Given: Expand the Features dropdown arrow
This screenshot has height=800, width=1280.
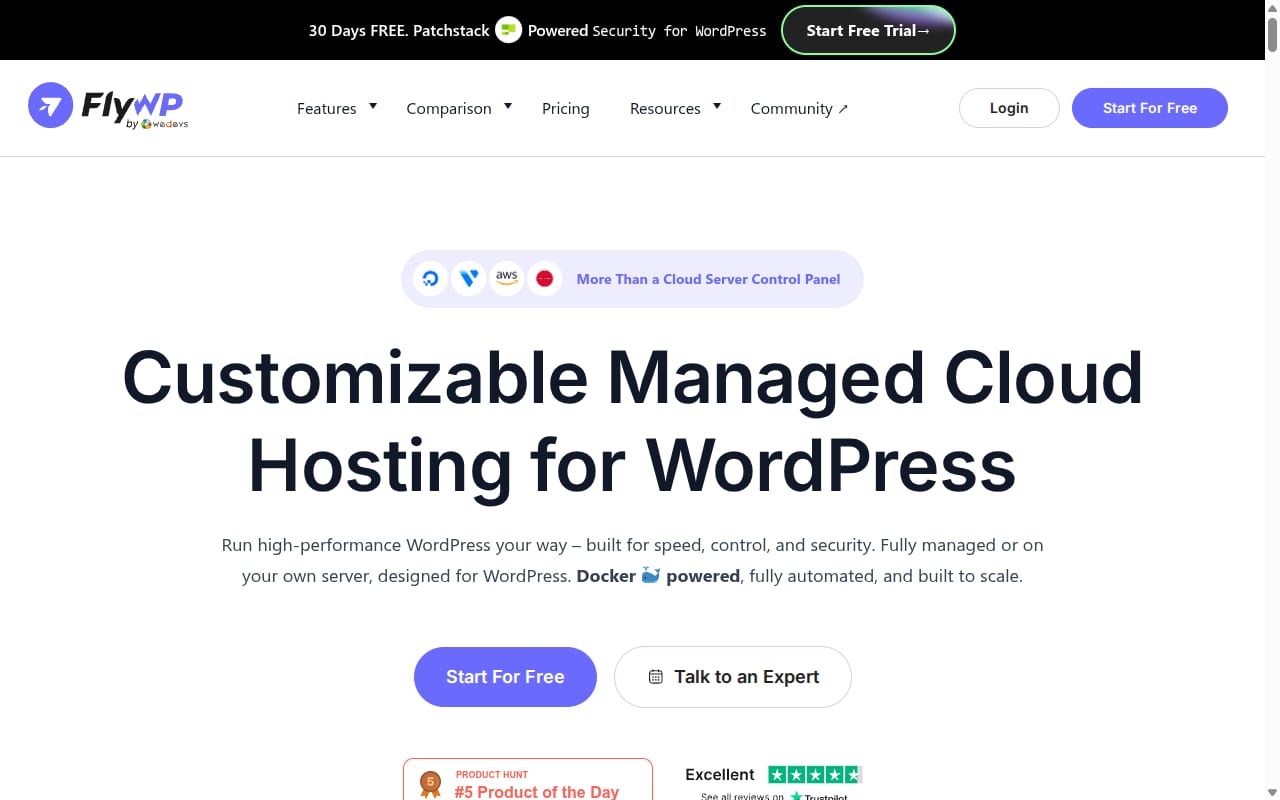Looking at the screenshot, I should tap(373, 105).
